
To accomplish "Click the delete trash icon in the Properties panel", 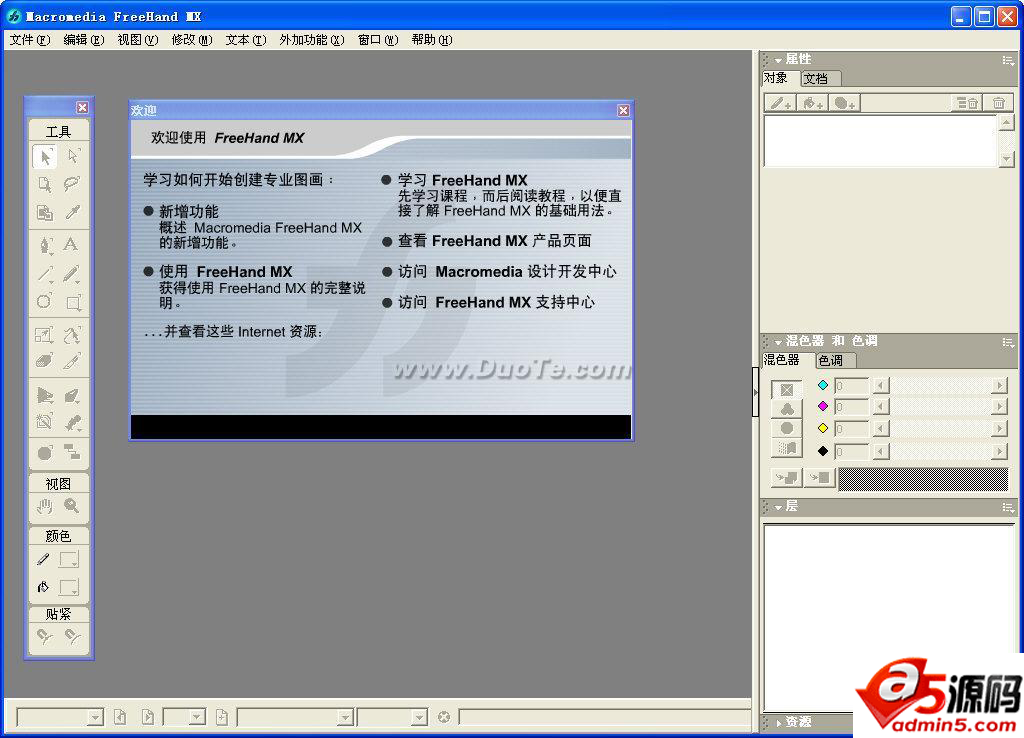I will pos(998,104).
